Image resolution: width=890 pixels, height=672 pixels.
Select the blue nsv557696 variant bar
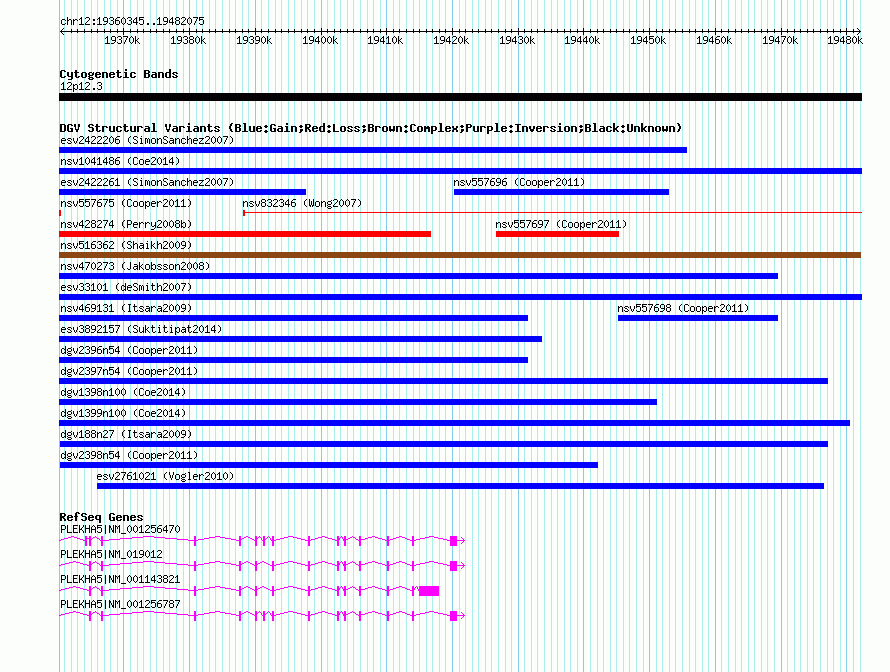point(561,192)
